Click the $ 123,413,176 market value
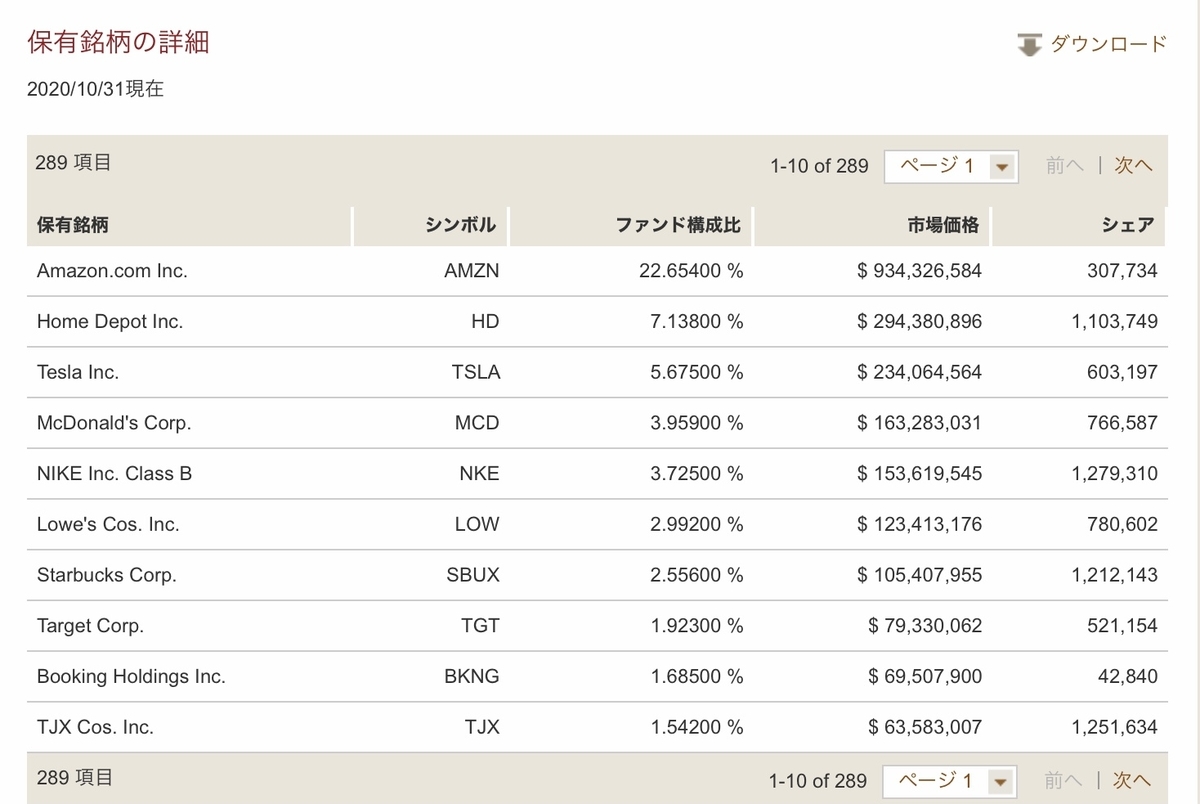 [920, 525]
